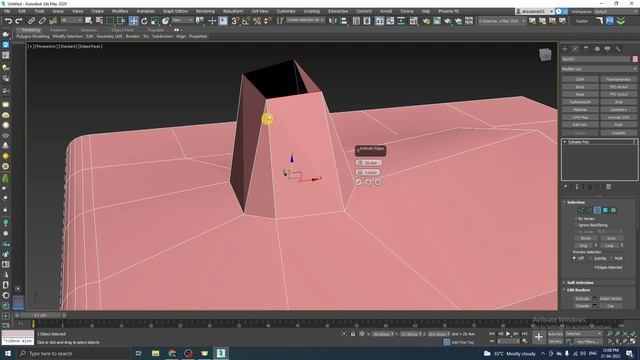This screenshot has height=360, width=640.
Task: Open the selection filter dropdown
Action: [x=71, y=20]
